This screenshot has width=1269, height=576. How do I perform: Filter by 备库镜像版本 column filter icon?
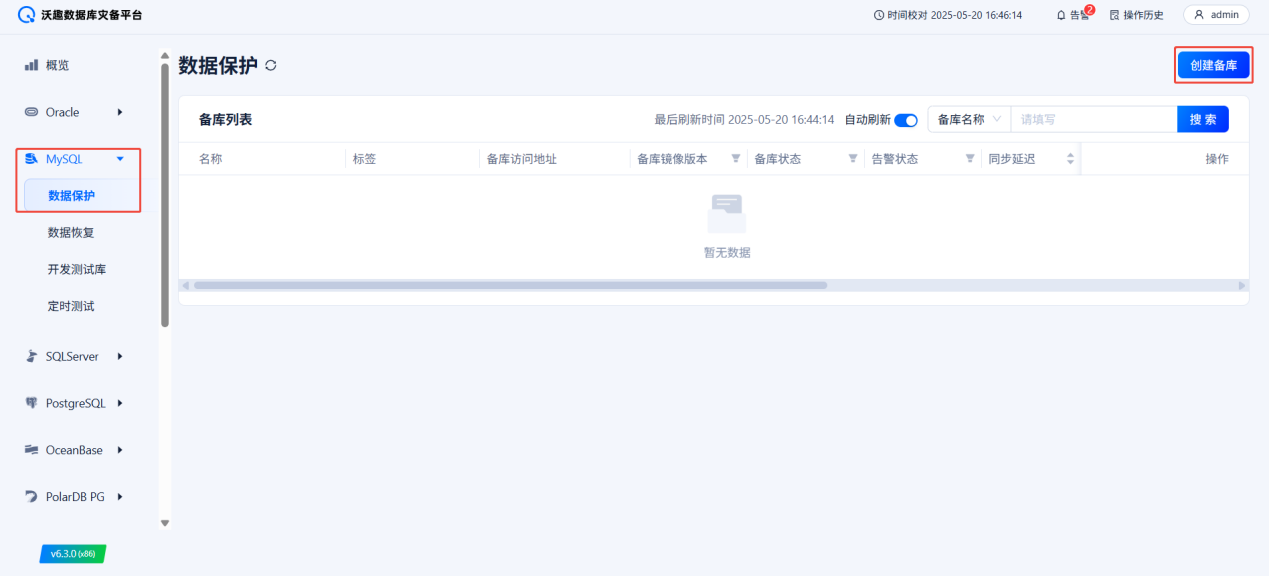(736, 159)
